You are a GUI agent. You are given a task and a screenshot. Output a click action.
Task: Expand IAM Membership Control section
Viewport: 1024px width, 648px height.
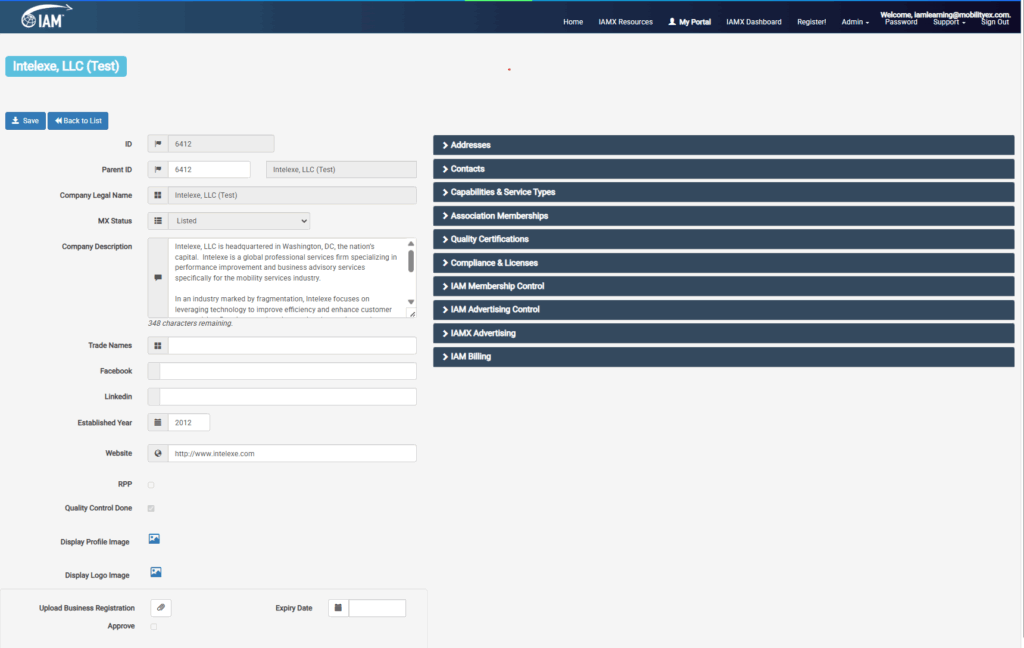click(724, 286)
